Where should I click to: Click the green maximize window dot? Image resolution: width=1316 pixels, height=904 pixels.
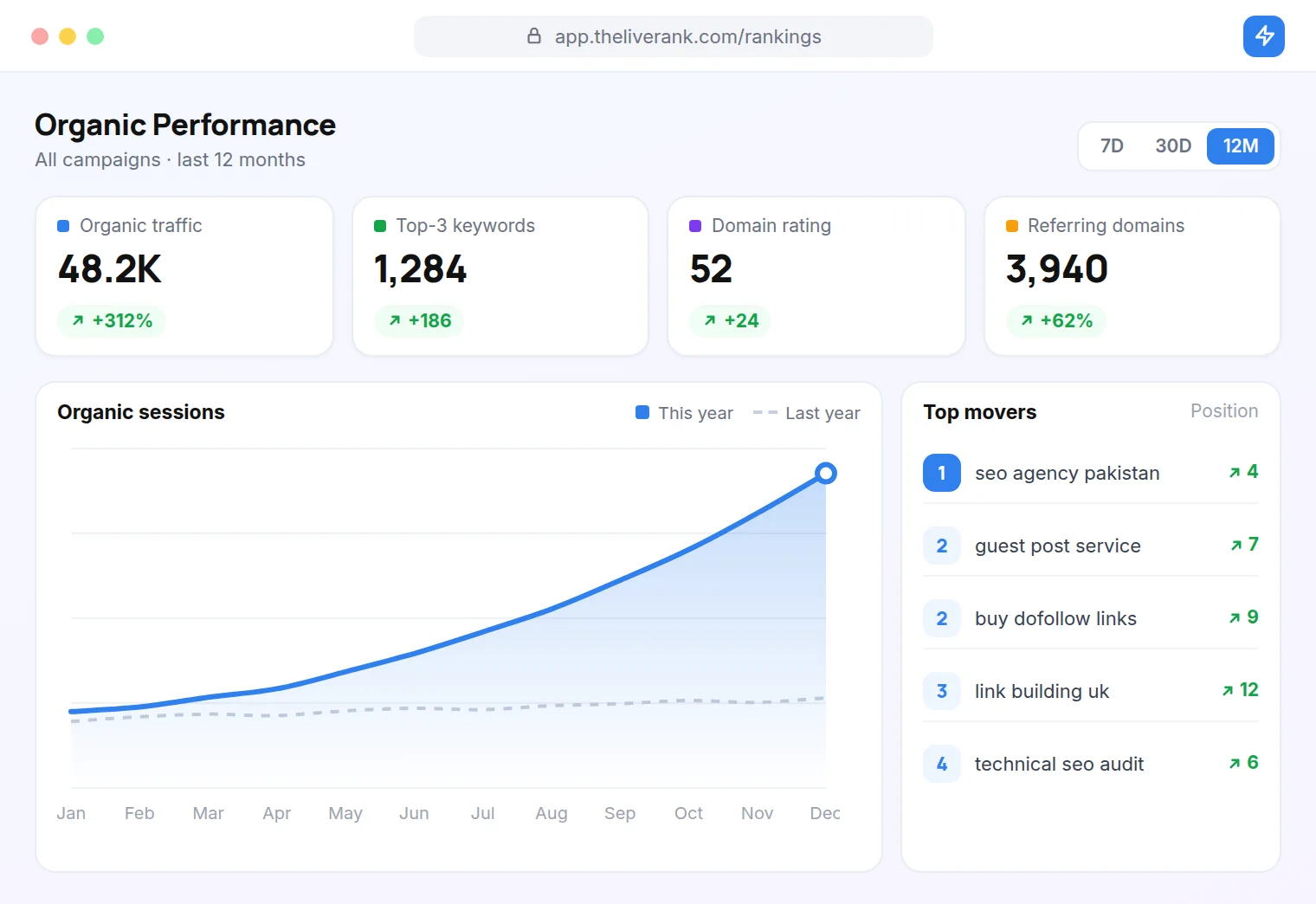95,36
